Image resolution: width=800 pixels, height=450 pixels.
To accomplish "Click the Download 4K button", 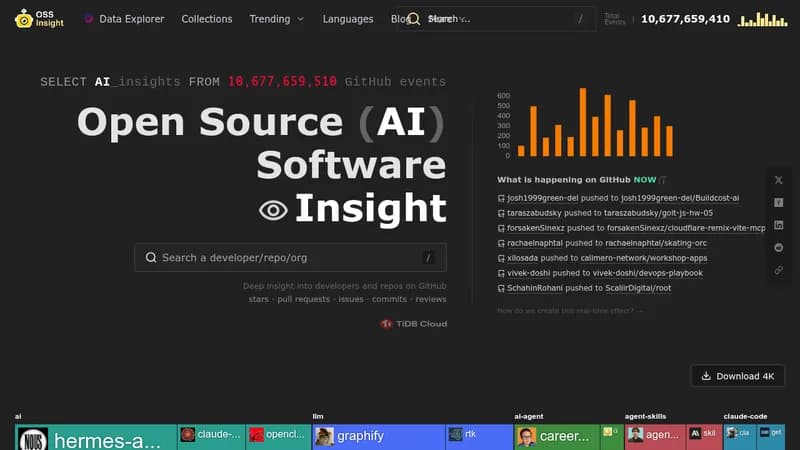I will point(738,376).
